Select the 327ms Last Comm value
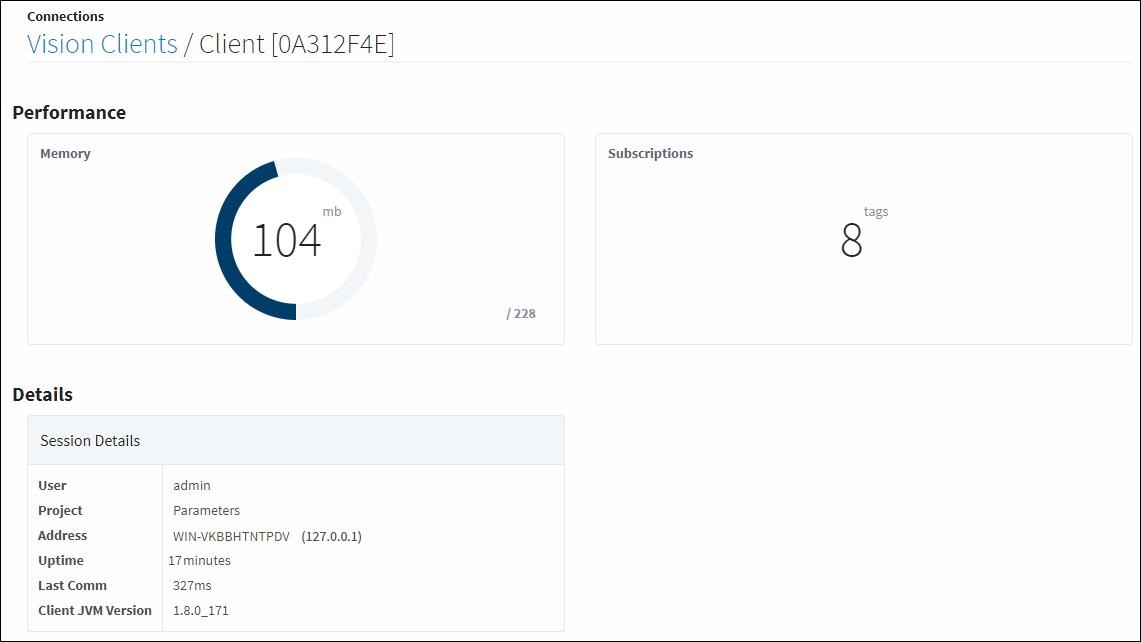Viewport: 1141px width, 642px height. point(192,585)
